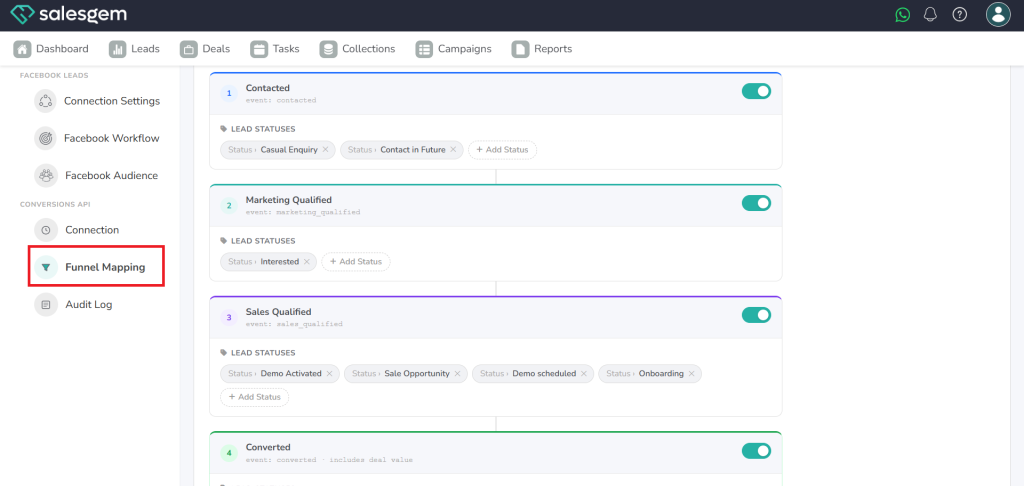1024x486 pixels.
Task: Toggle the Contacted stage switch
Action: (756, 91)
